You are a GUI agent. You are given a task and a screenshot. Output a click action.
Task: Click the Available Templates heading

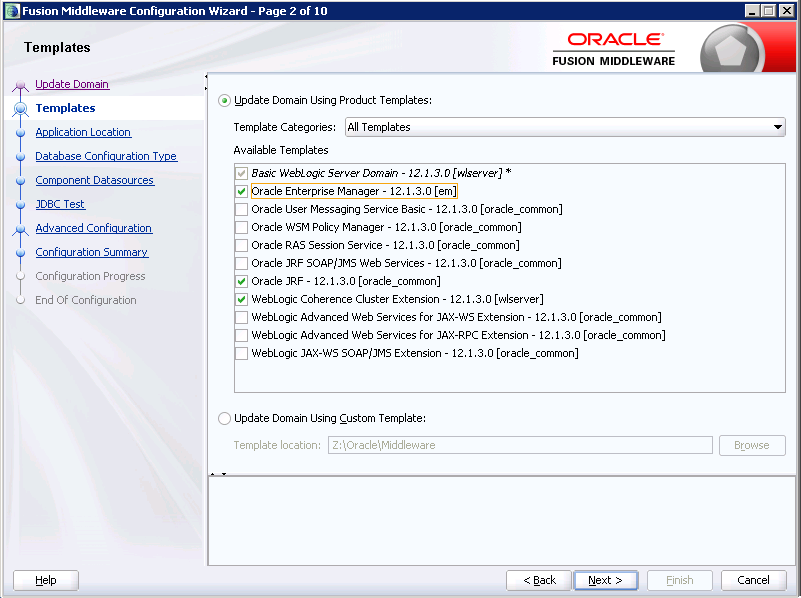tap(281, 151)
